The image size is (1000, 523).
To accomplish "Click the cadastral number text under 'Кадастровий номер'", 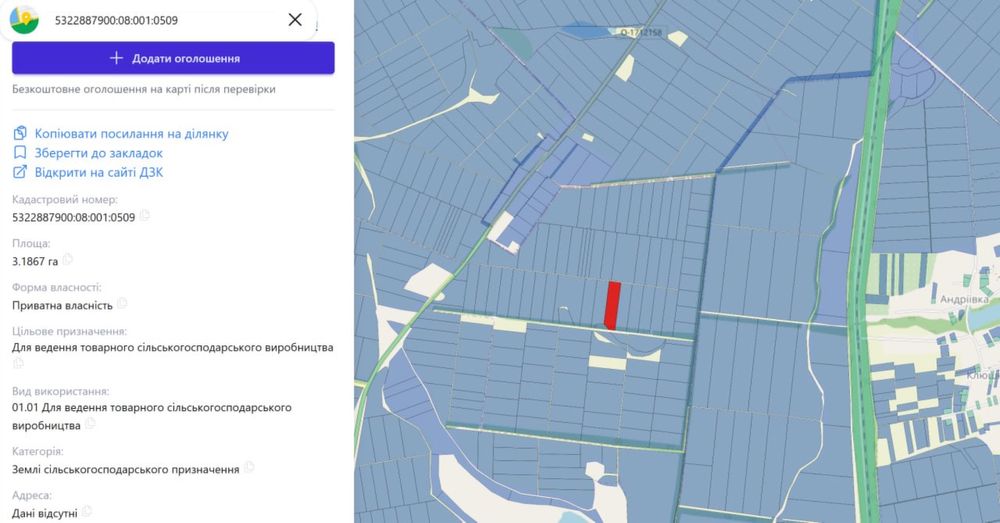I will tap(73, 217).
